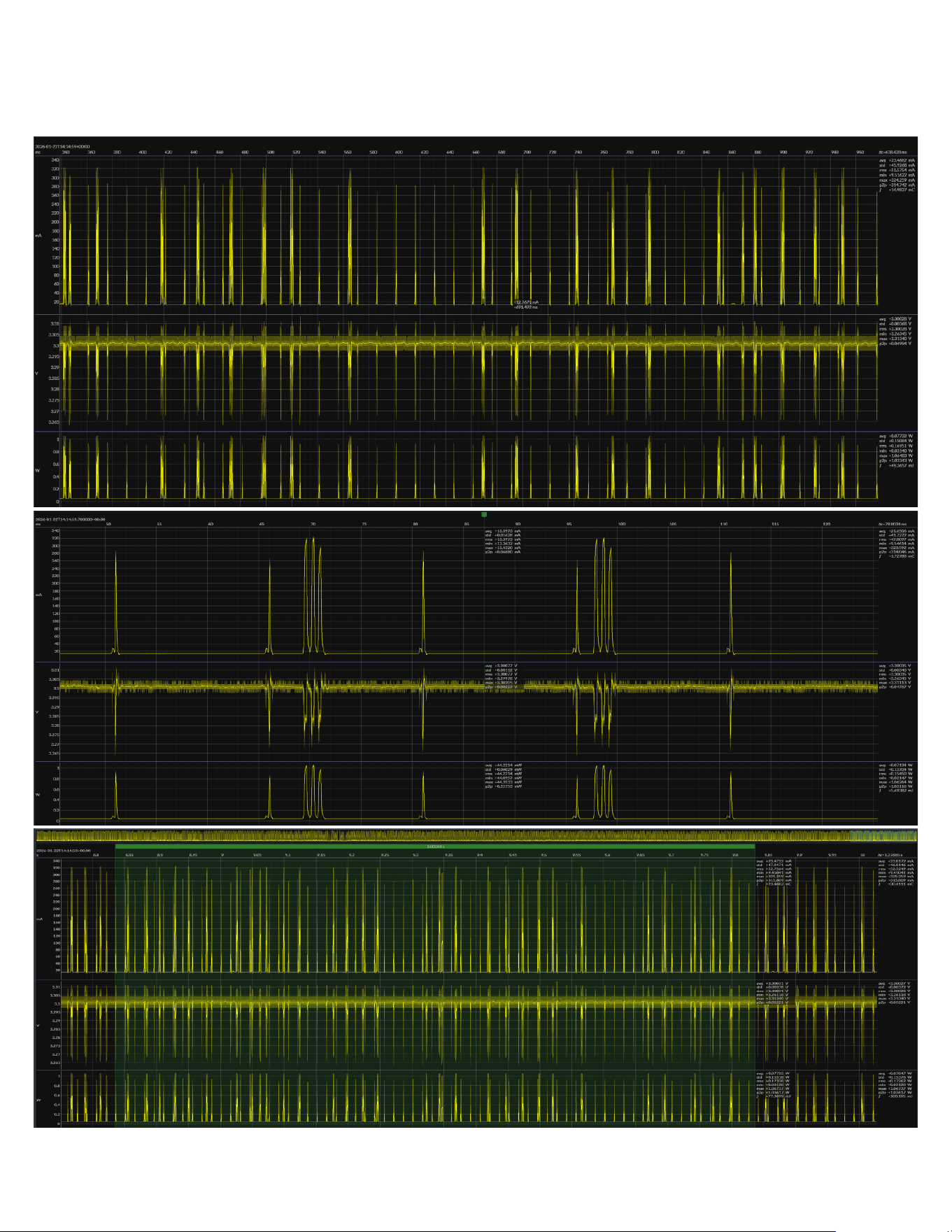Click the 9.5 s tick on the bottom time axis
Screen dimensions: 952x1232
click(x=544, y=855)
